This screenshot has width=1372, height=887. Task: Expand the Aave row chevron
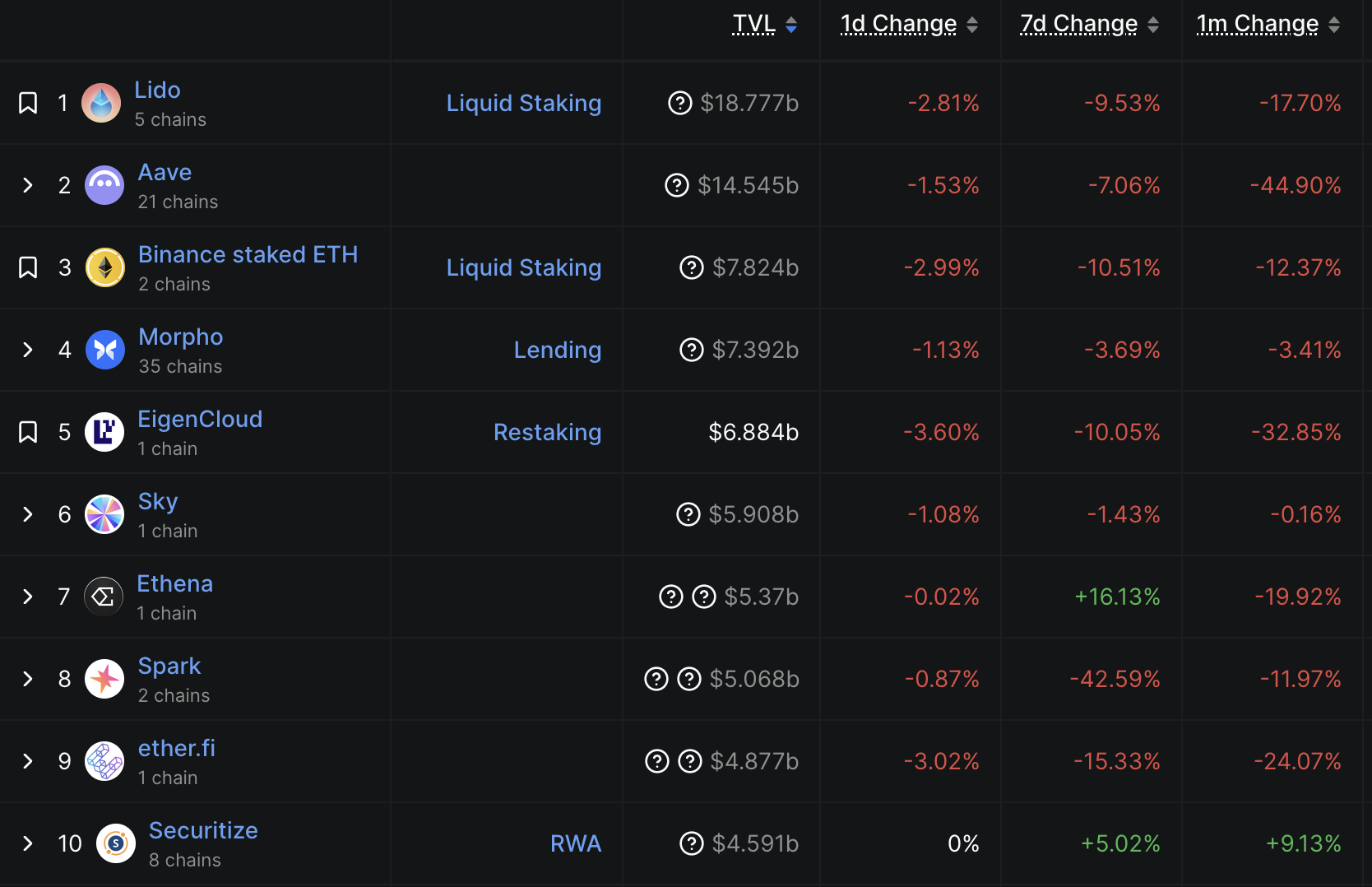click(x=28, y=185)
